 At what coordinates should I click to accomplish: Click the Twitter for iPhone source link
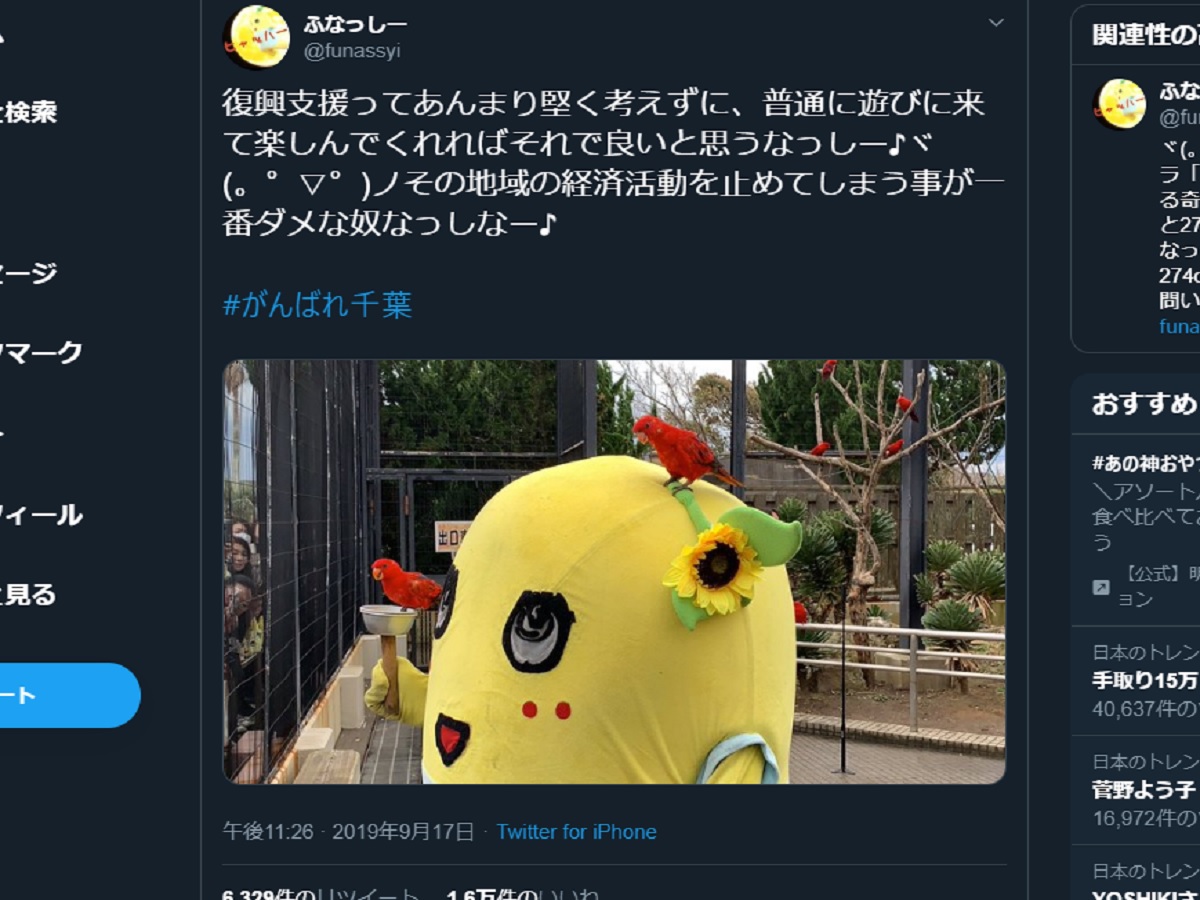click(x=576, y=832)
